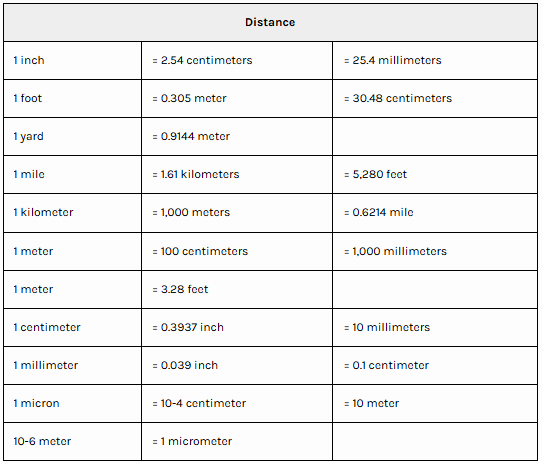Select the '1 millimeter' row label

click(x=73, y=365)
